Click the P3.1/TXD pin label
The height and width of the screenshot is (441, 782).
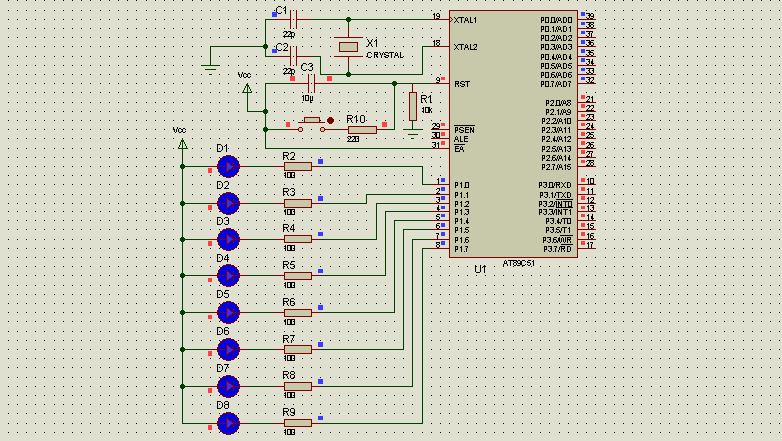click(555, 195)
